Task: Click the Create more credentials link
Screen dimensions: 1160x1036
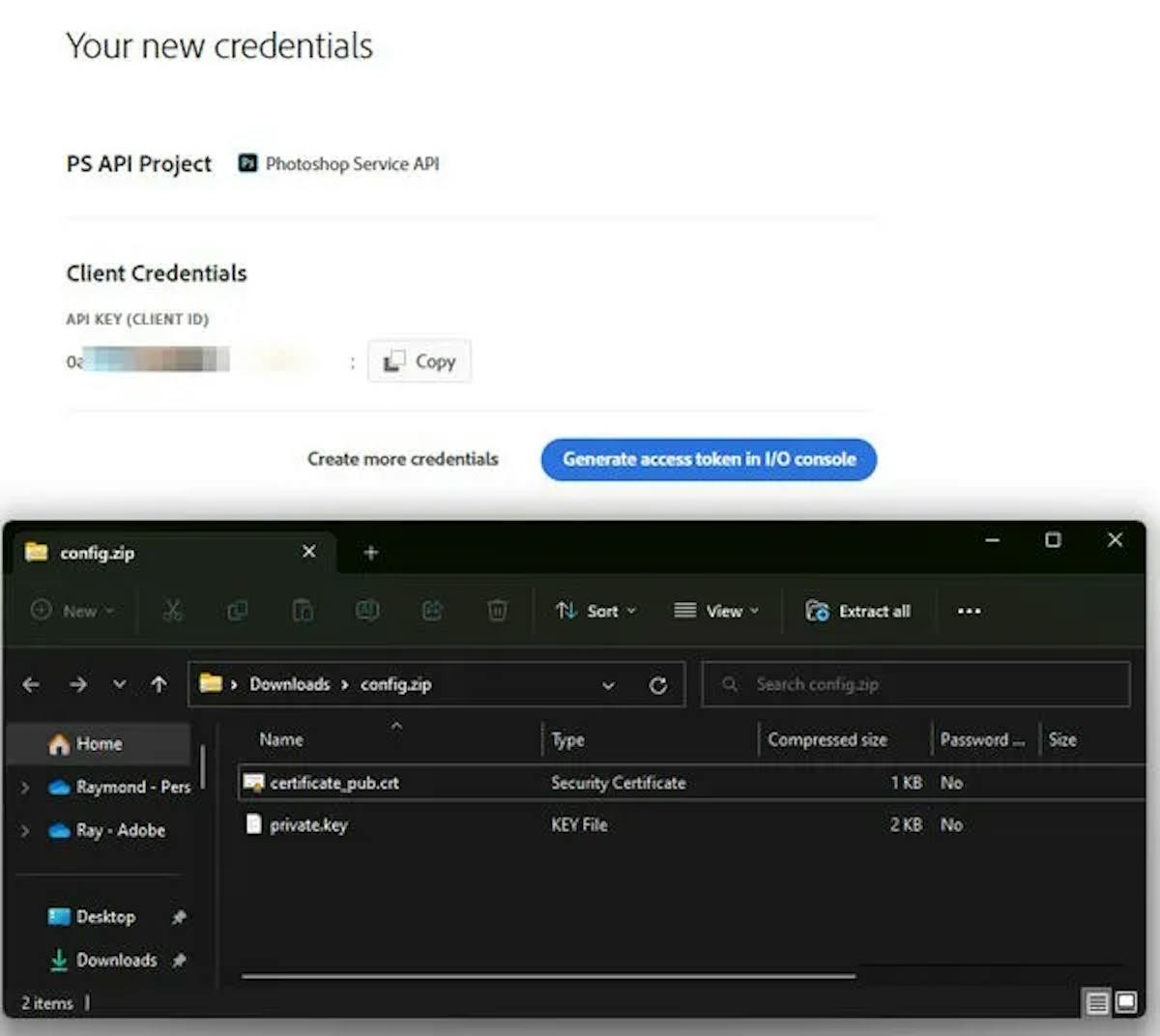Action: [x=402, y=459]
